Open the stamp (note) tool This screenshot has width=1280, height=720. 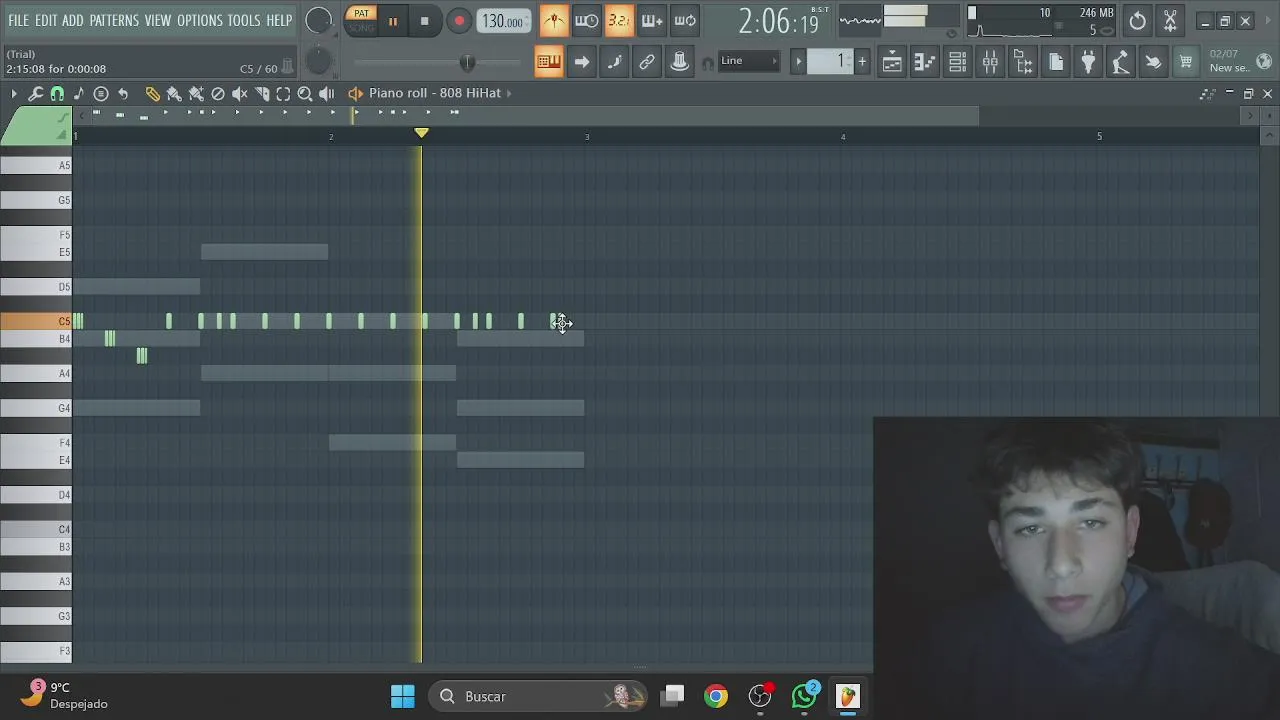click(x=79, y=93)
